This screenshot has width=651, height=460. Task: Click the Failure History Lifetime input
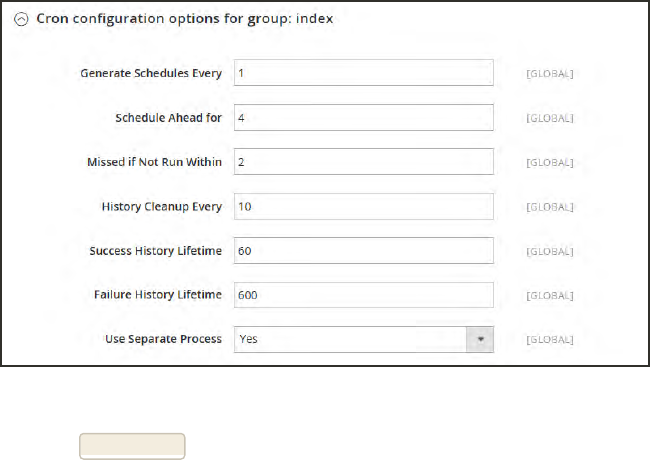point(363,295)
